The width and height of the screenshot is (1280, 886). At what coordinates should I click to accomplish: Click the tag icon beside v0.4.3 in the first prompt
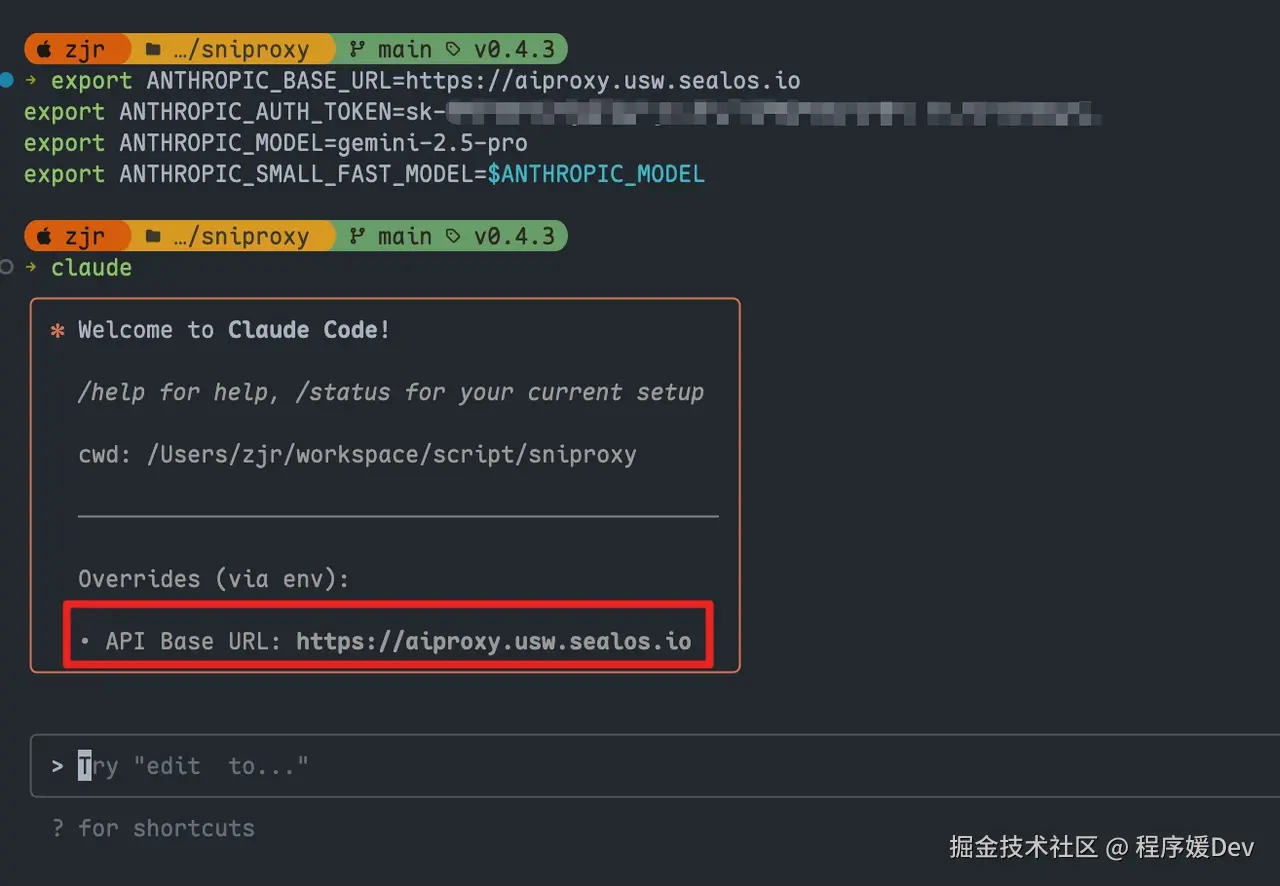[x=454, y=49]
